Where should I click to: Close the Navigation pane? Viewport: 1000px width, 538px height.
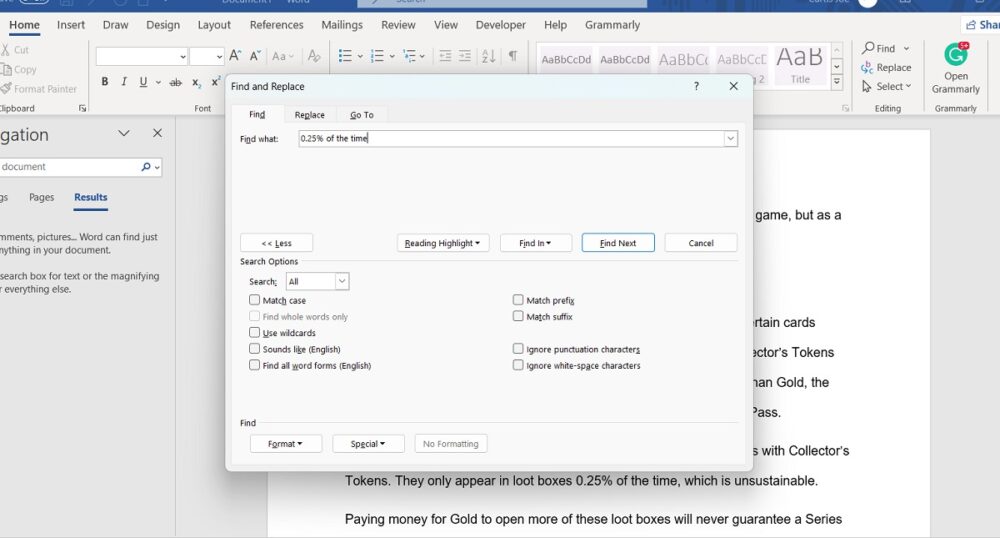click(157, 134)
